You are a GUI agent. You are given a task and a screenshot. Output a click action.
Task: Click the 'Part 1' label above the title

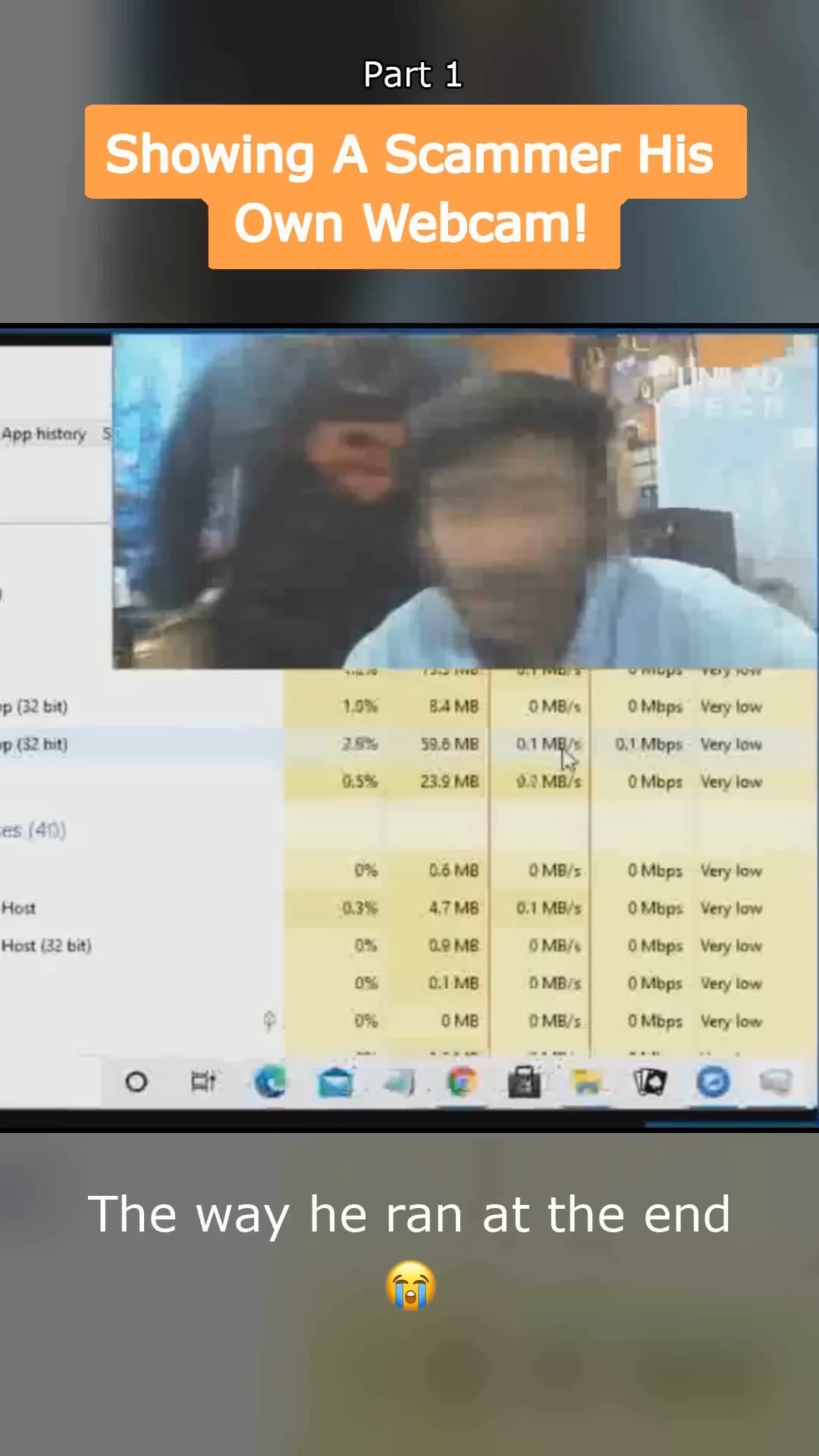pyautogui.click(x=413, y=74)
